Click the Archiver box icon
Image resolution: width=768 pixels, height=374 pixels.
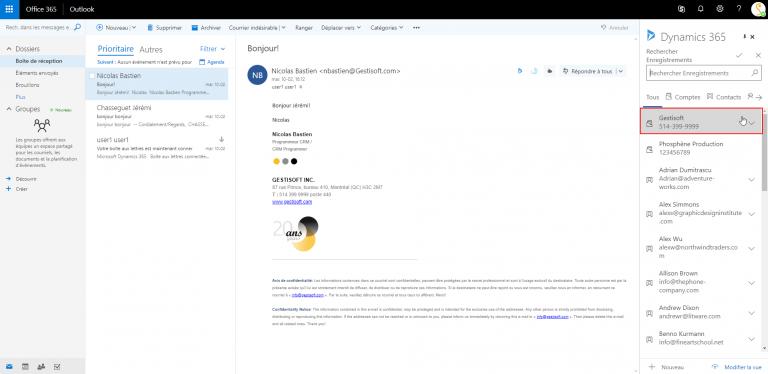(194, 28)
